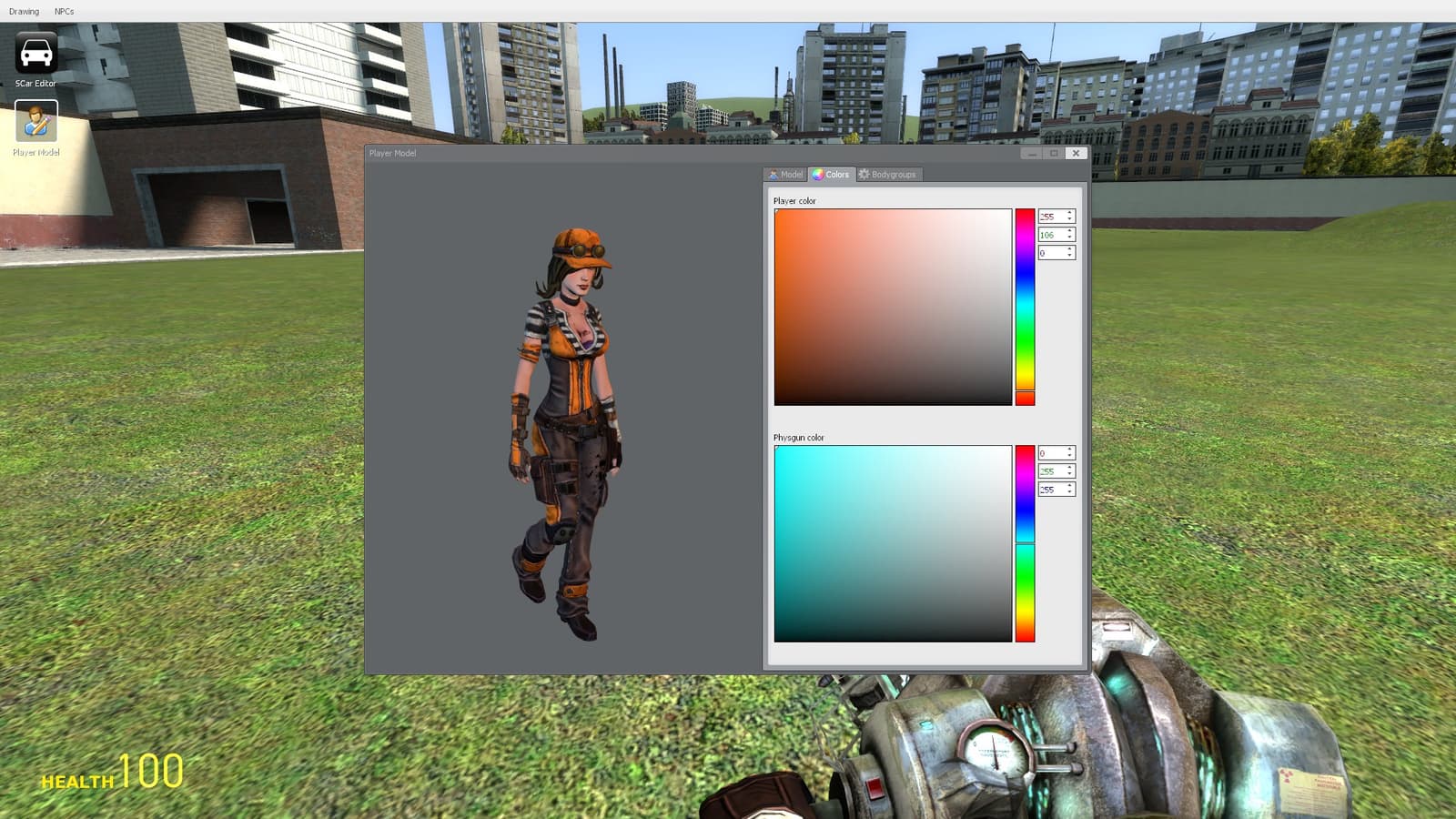This screenshot has width=1456, height=819.
Task: Click the Player color green value field
Action: click(x=1057, y=235)
